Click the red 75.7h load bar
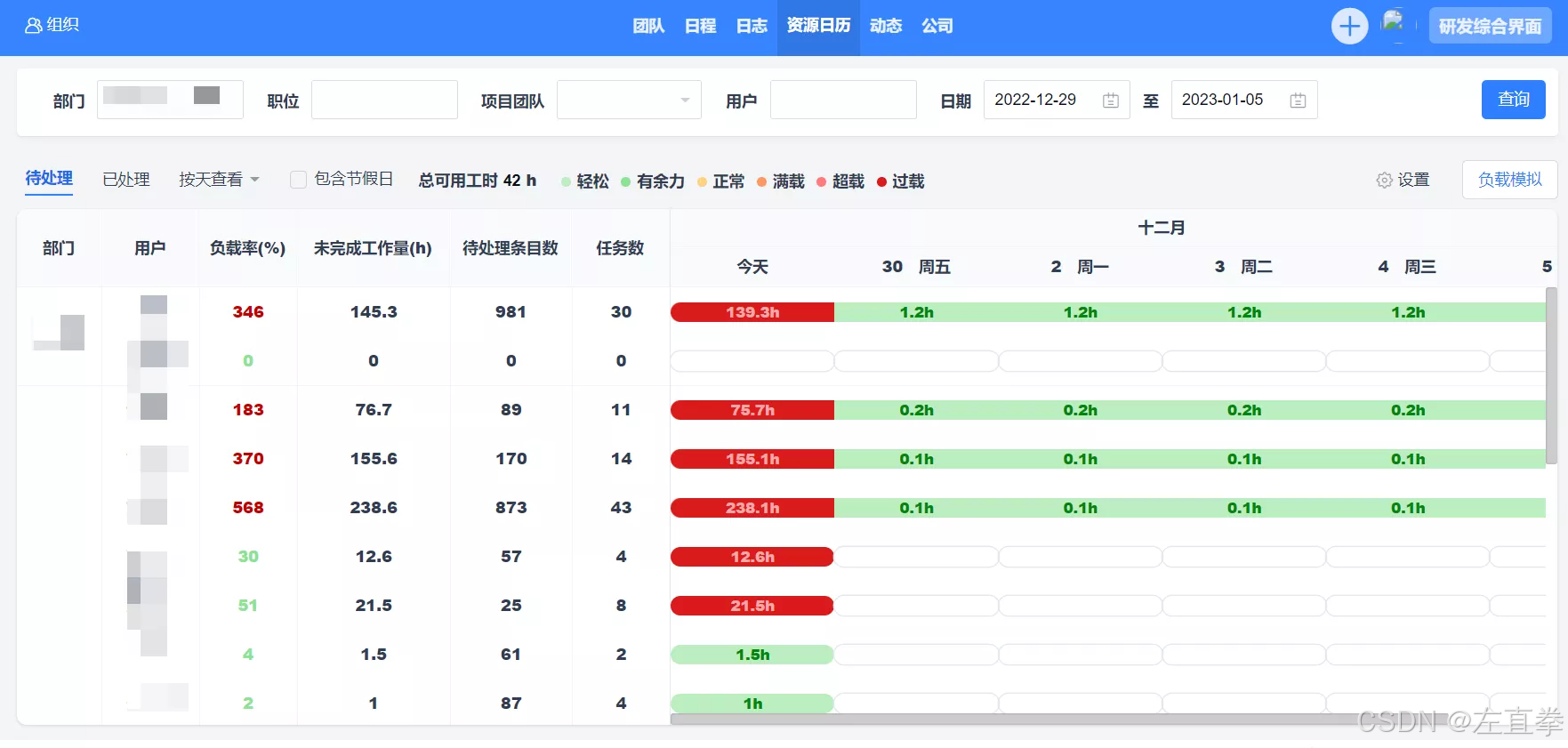 pyautogui.click(x=752, y=410)
